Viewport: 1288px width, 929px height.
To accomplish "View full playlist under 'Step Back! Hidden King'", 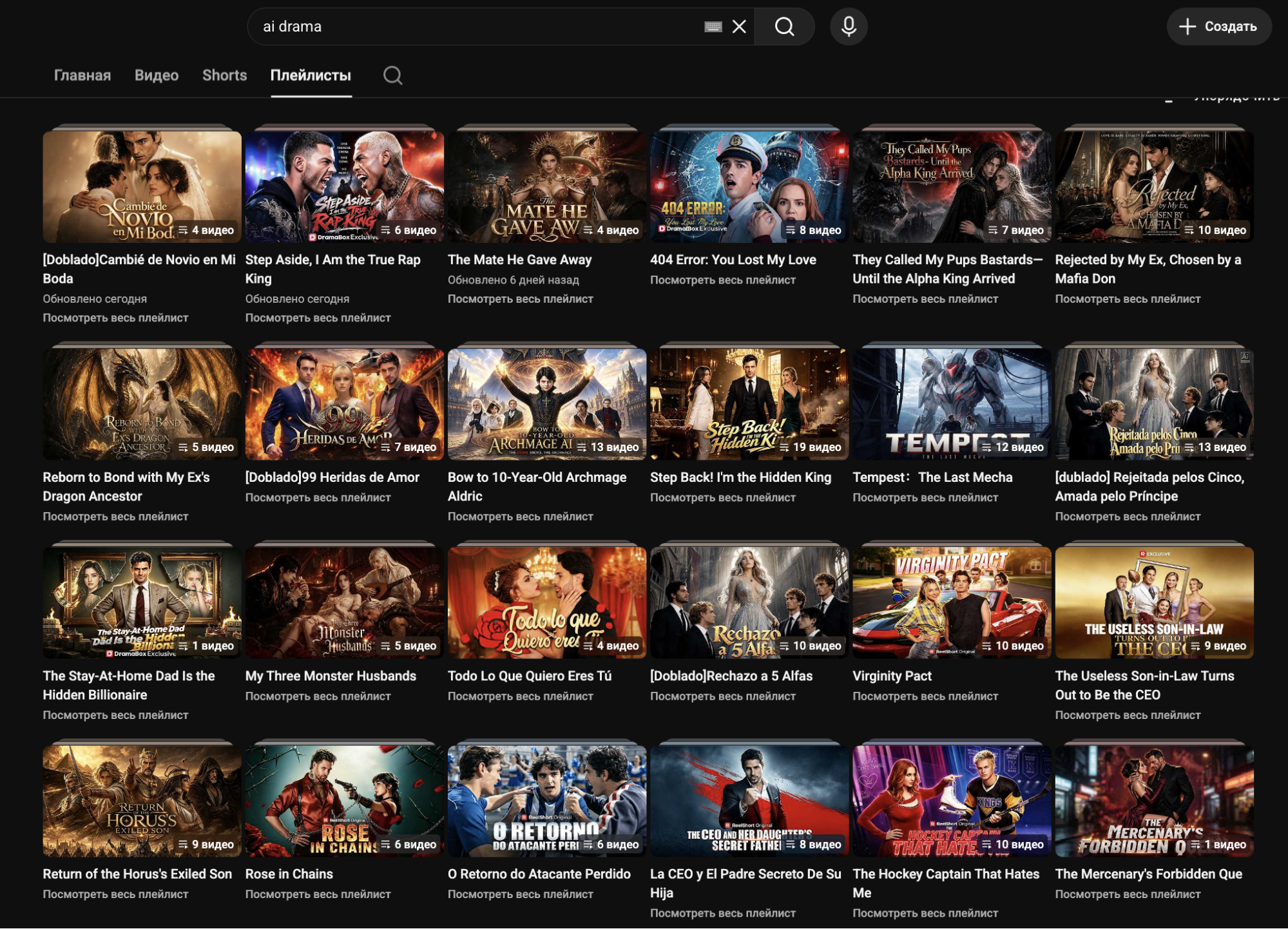I will [723, 497].
